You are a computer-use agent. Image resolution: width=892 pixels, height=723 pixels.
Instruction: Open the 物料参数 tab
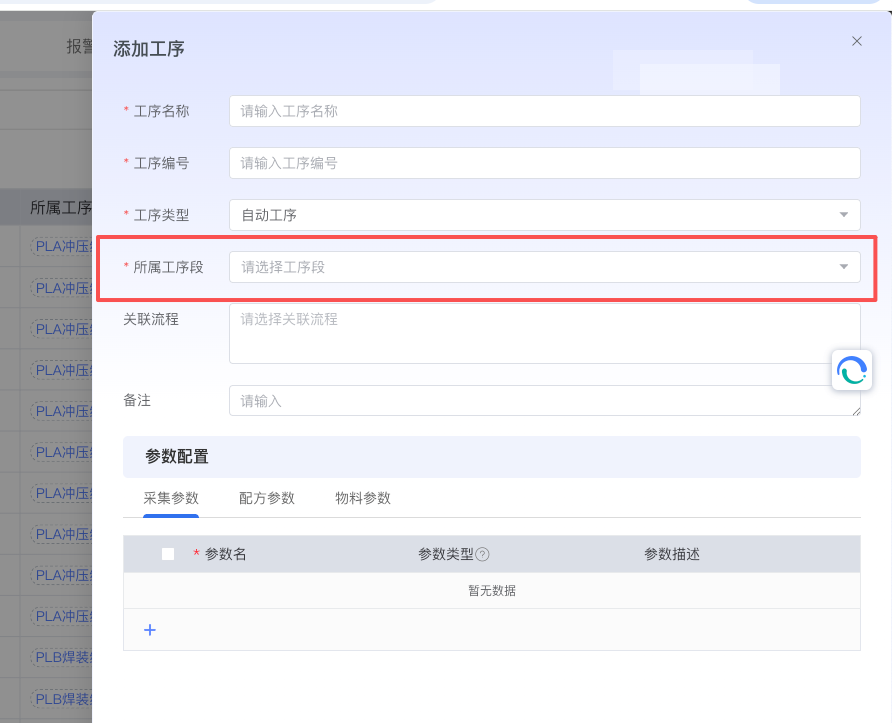point(363,498)
